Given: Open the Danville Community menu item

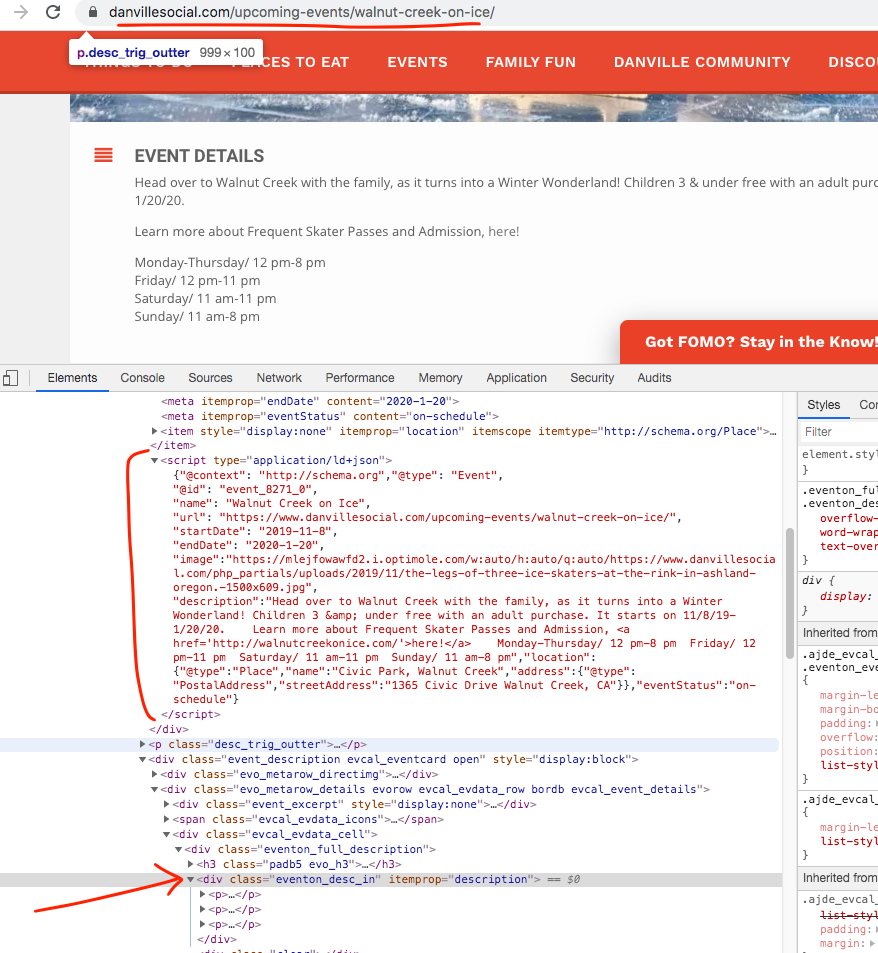Looking at the screenshot, I should tap(702, 62).
